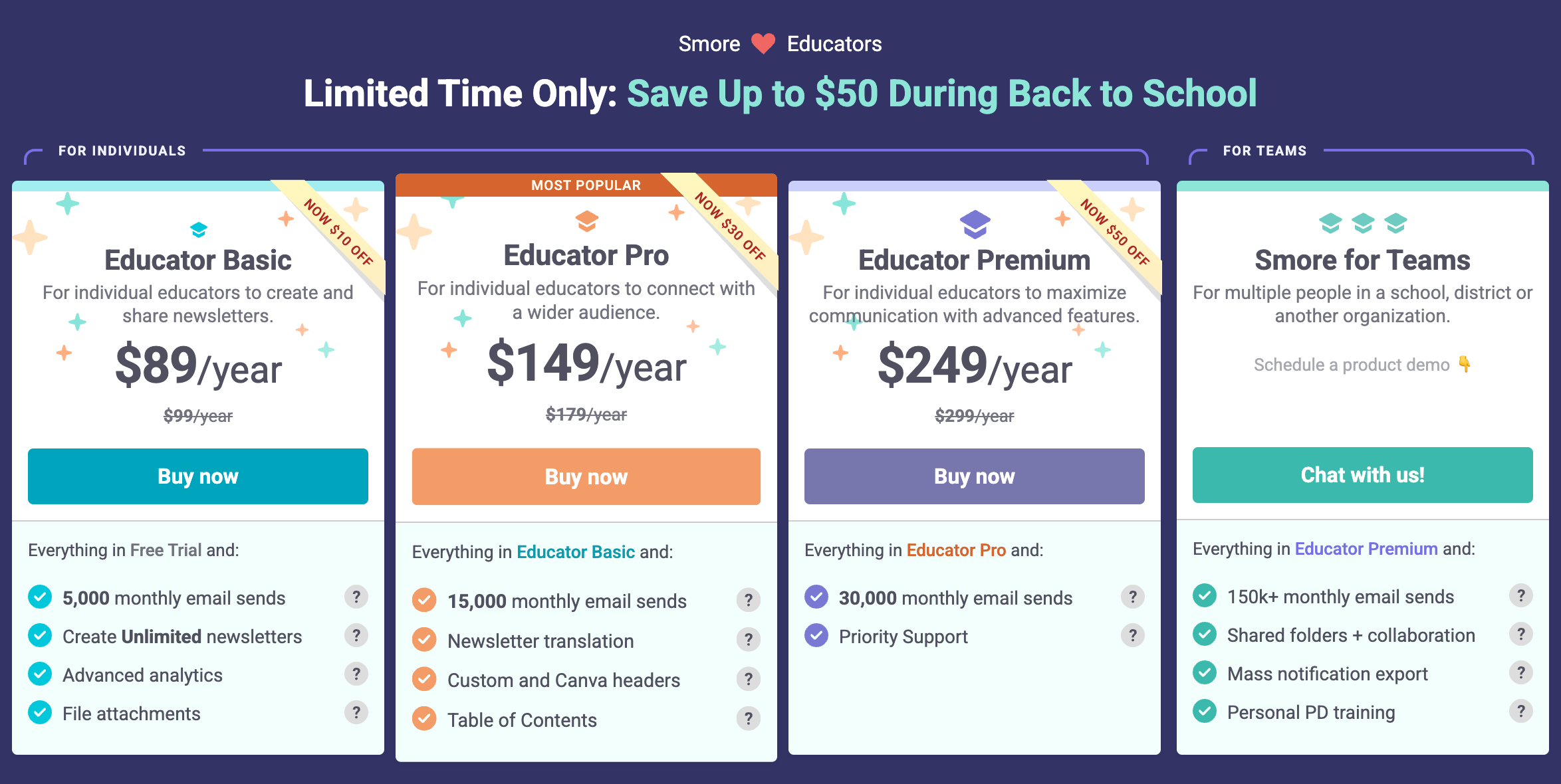The width and height of the screenshot is (1561, 784).
Task: Open the Educator Basic link in Pro card
Action: pyautogui.click(x=576, y=552)
